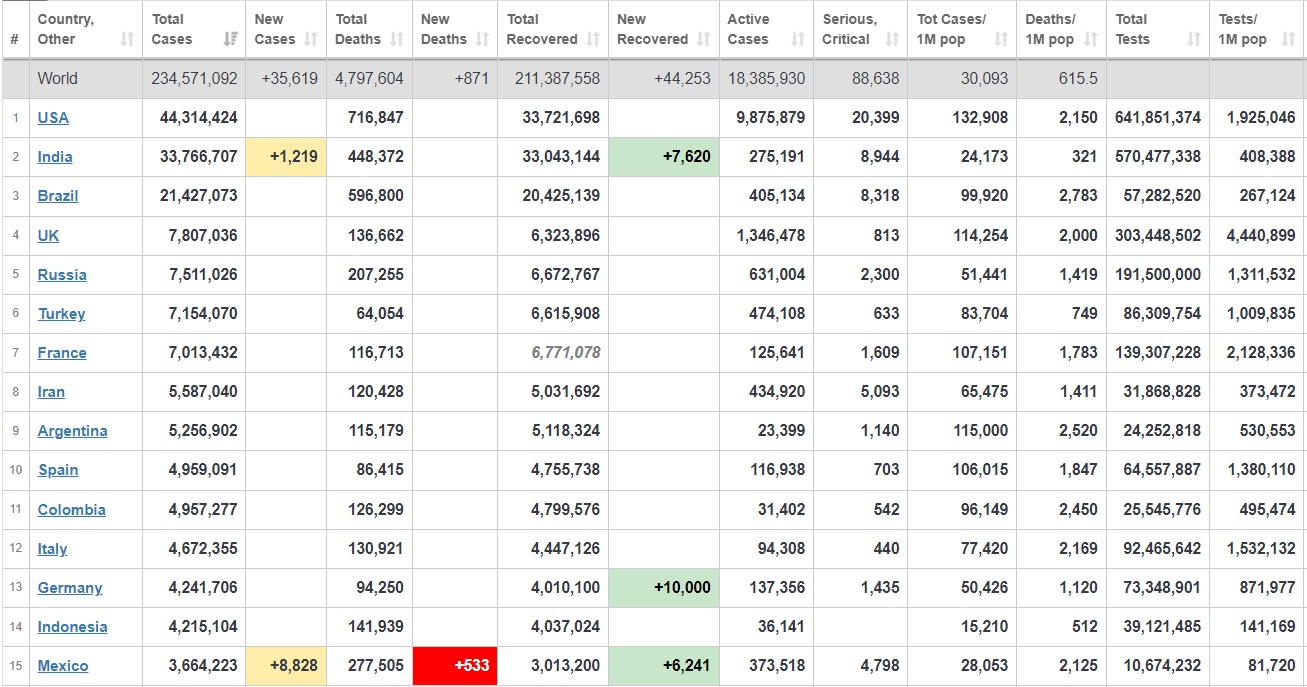The height and width of the screenshot is (687, 1307).
Task: Click Mexico's red +533 new deaths cell
Action: pos(454,666)
